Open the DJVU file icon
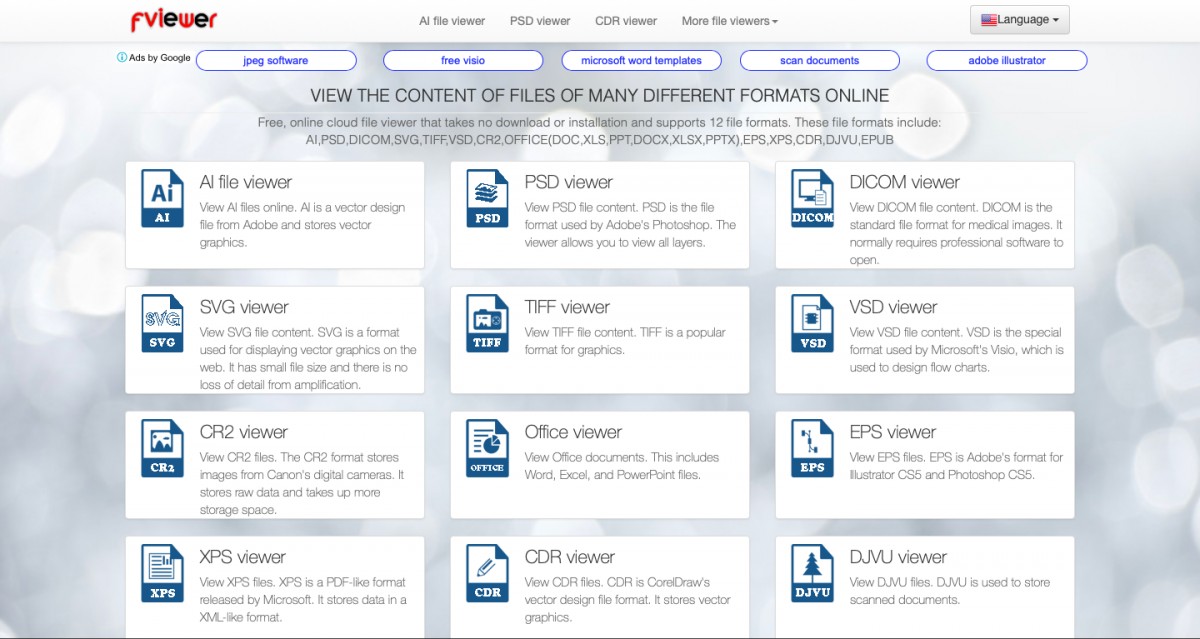Screen dimensions: 1200x639 pos(812,573)
